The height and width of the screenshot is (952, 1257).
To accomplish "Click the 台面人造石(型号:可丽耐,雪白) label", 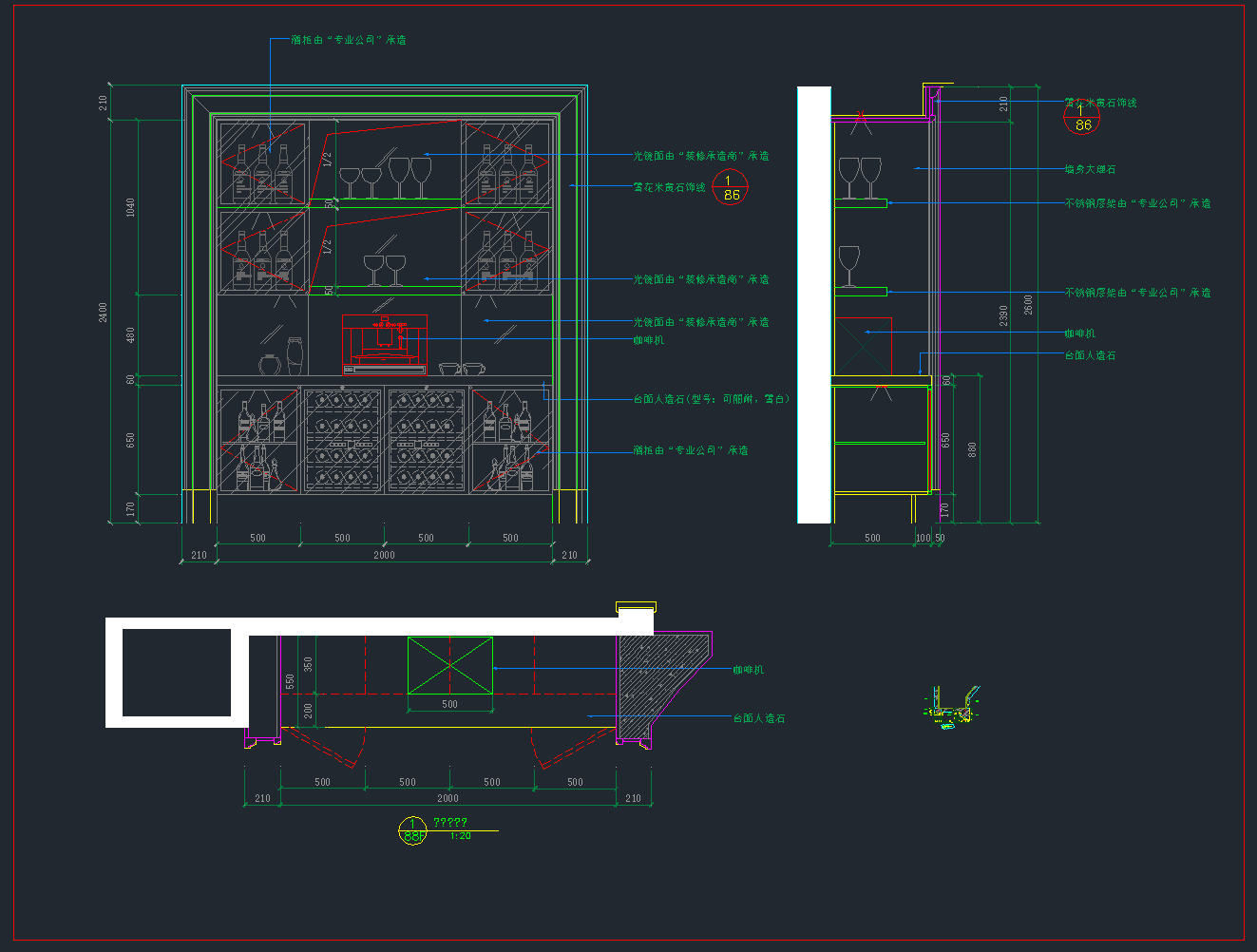I will point(711,399).
